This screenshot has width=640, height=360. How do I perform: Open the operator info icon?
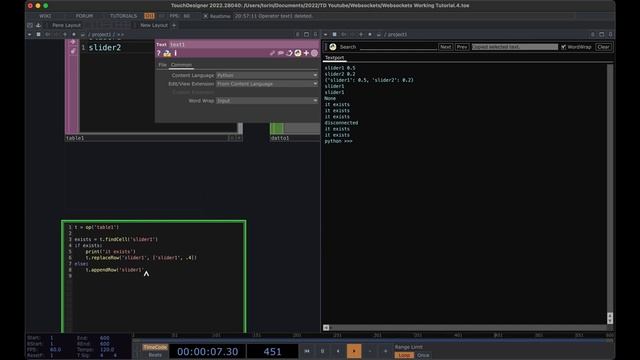pyautogui.click(x=176, y=53)
